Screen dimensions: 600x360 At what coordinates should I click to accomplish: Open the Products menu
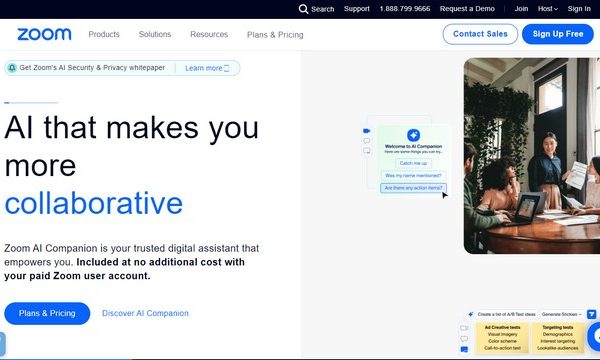(x=104, y=34)
